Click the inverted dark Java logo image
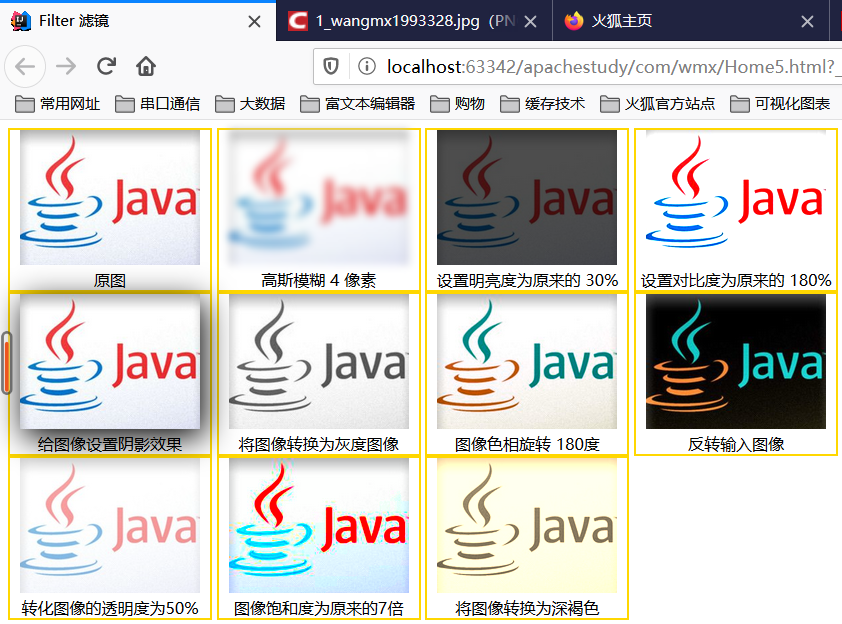 736,362
